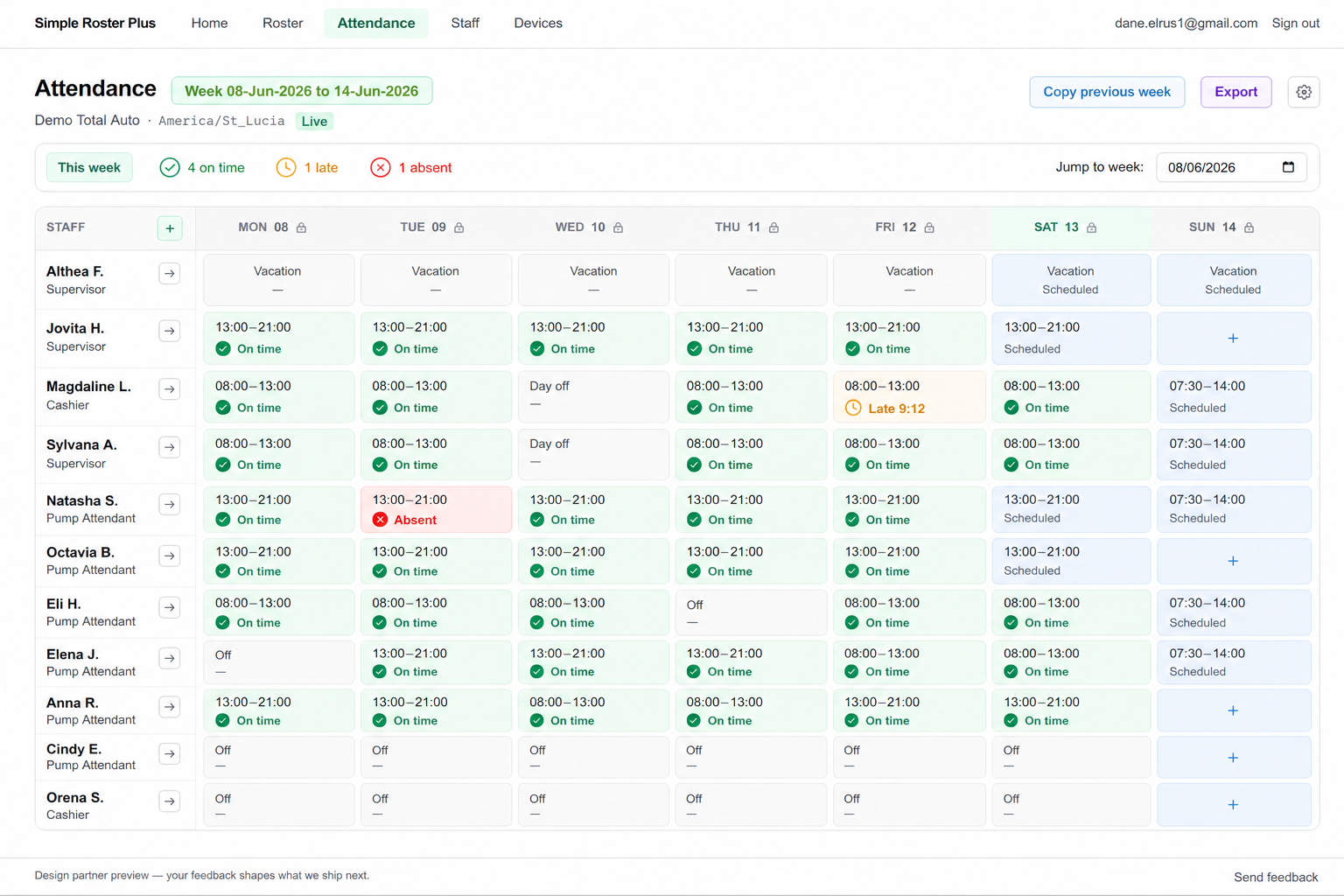Click the lock icon on SUN 14
The image size is (1344, 896).
[1249, 227]
